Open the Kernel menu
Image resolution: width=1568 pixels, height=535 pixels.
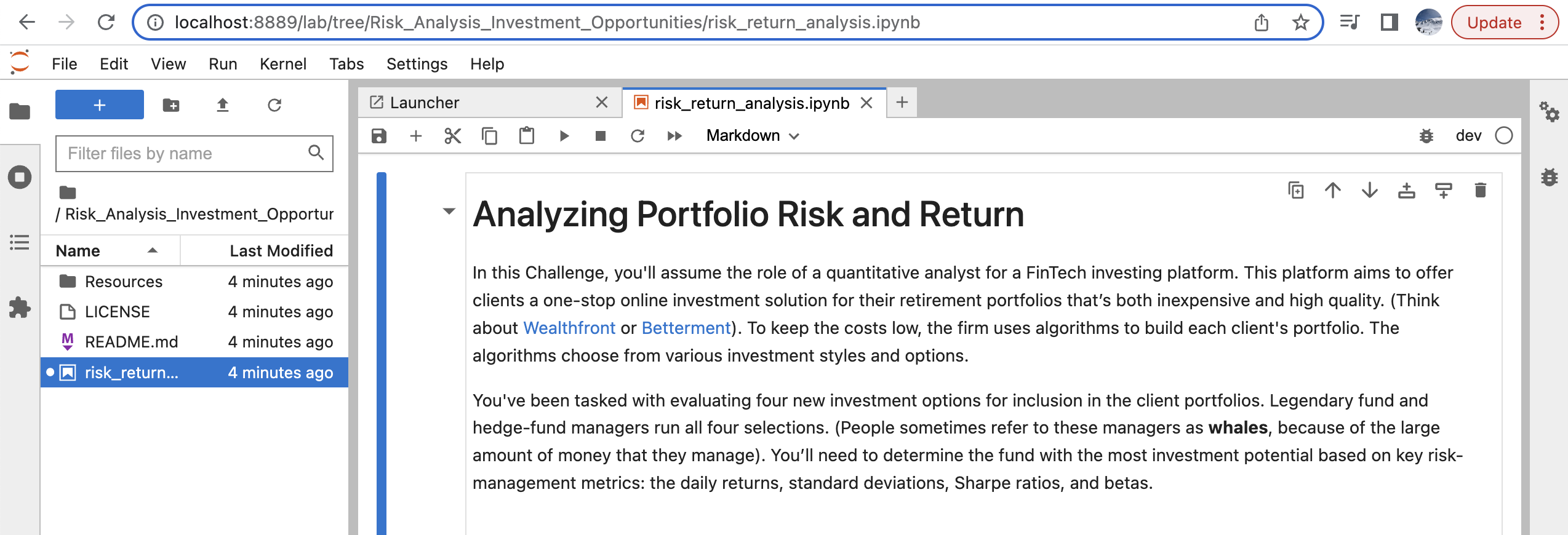coord(283,64)
